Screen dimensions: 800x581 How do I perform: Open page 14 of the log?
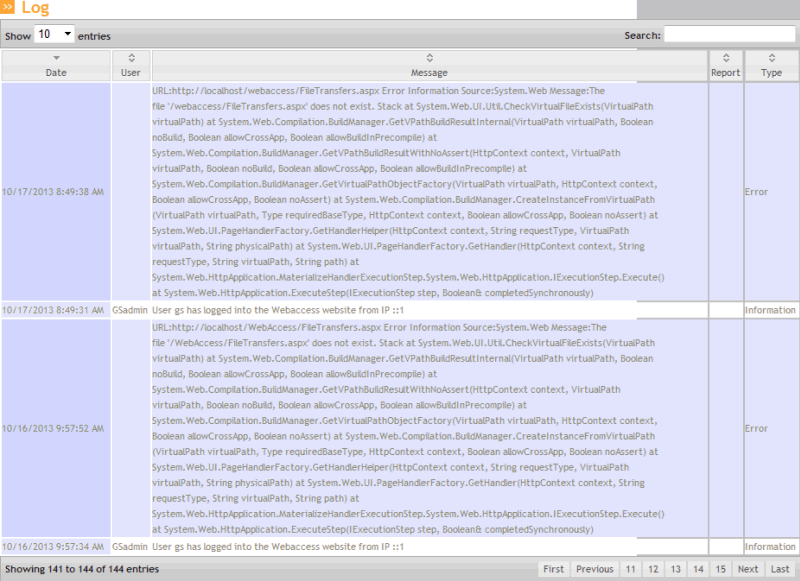(699, 569)
